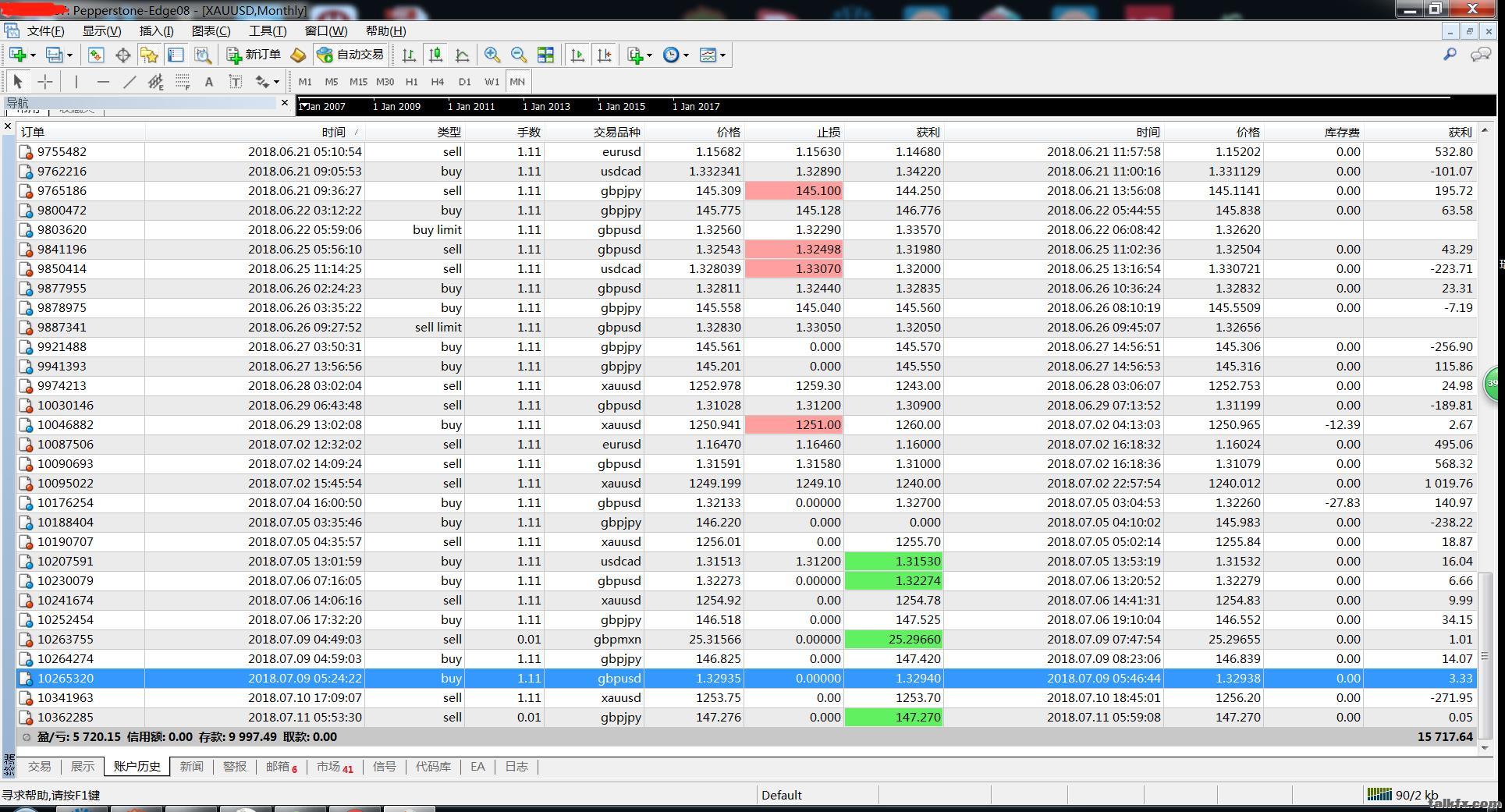Sort by the 订单 column header
Viewport: 1505px width, 812px height.
[x=81, y=132]
